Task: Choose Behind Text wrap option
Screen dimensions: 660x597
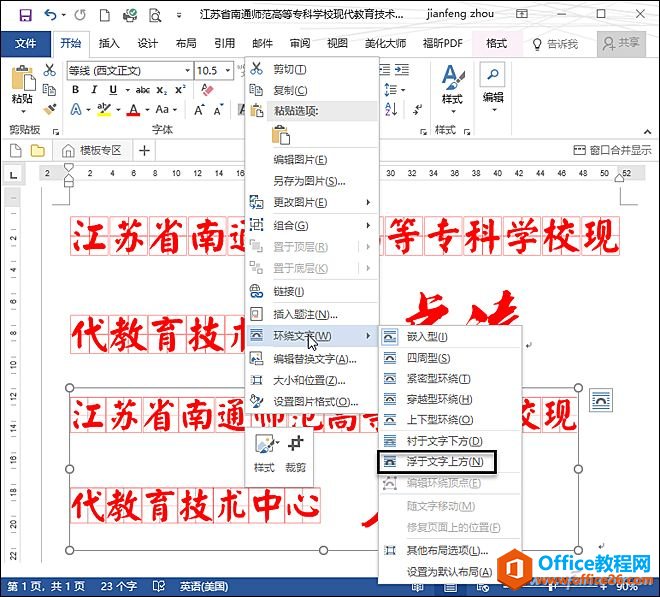Action: point(450,441)
